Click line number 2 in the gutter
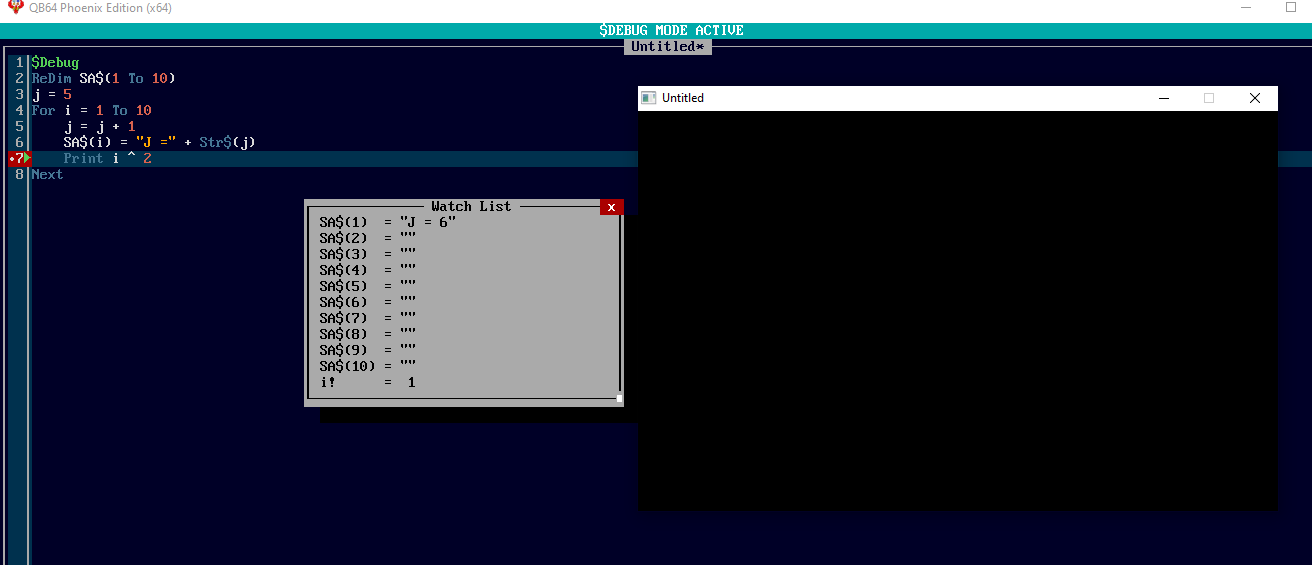Screen dimensions: 1312x565 (19, 79)
